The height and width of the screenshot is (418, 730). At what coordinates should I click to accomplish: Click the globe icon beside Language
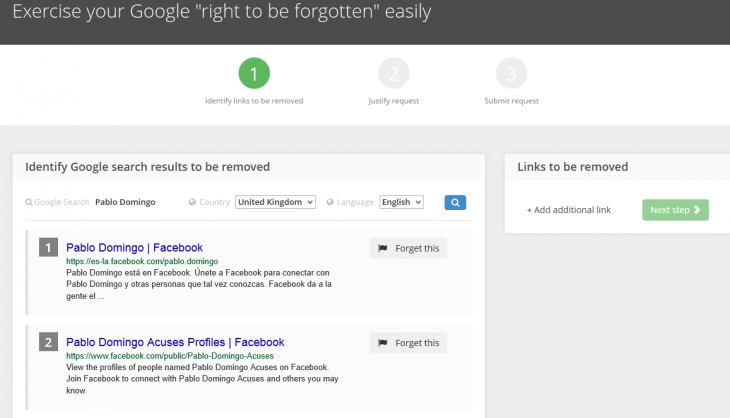click(330, 202)
